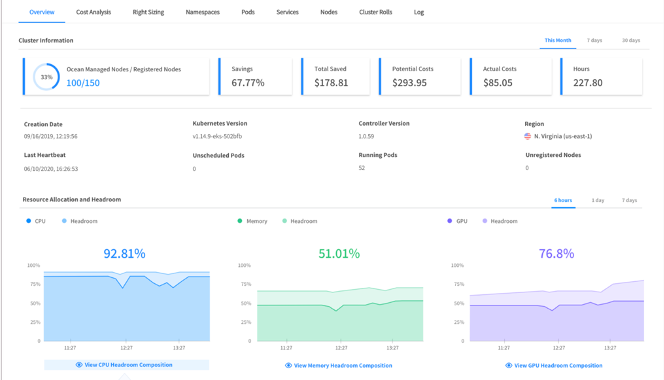Open Cluster Rolls tab
Image resolution: width=664 pixels, height=380 pixels.
(376, 12)
